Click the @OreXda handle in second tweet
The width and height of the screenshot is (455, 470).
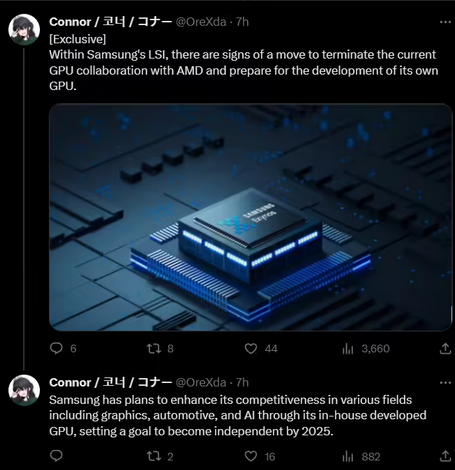click(x=201, y=383)
